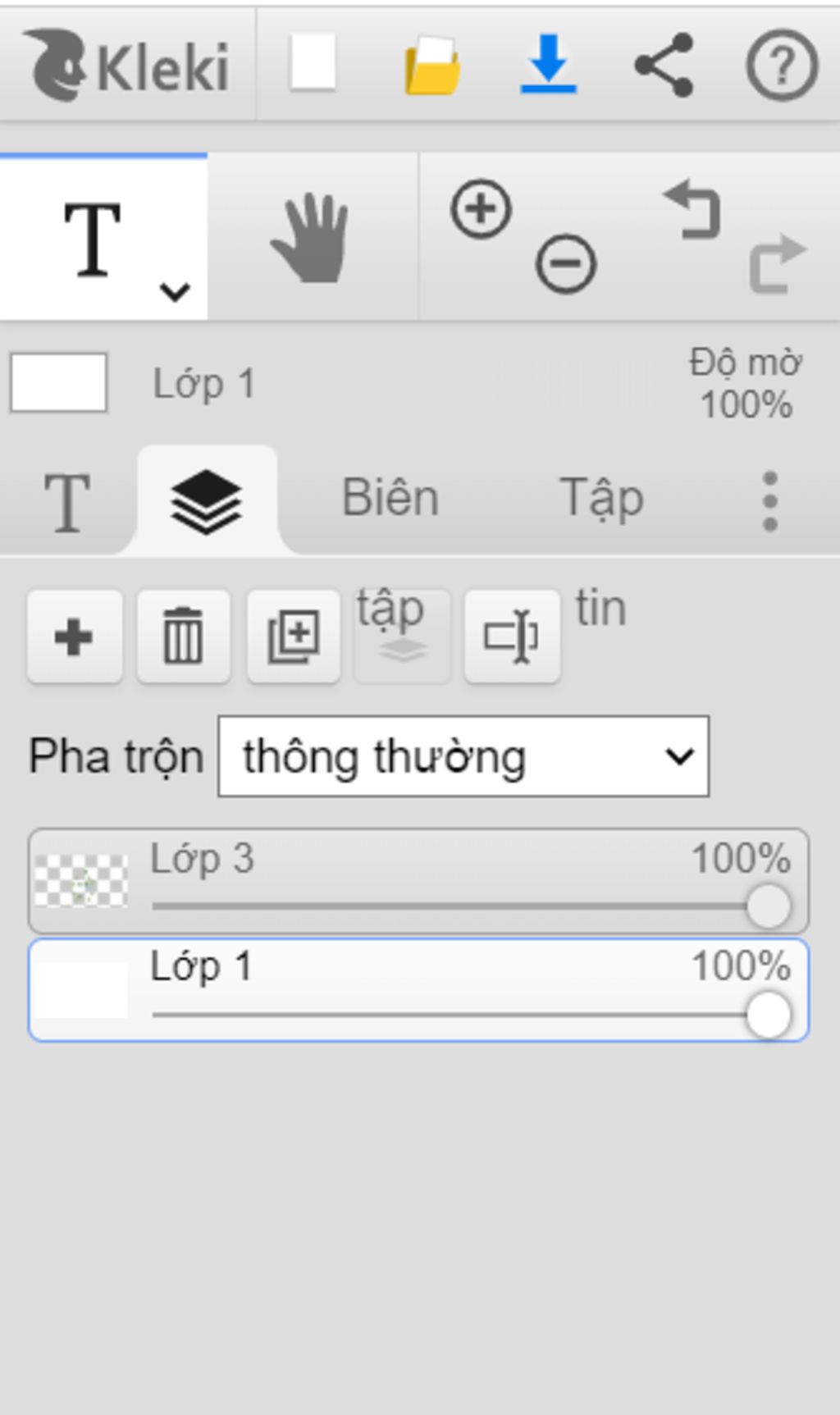
Task: Undo the last action
Action: pyautogui.click(x=692, y=210)
